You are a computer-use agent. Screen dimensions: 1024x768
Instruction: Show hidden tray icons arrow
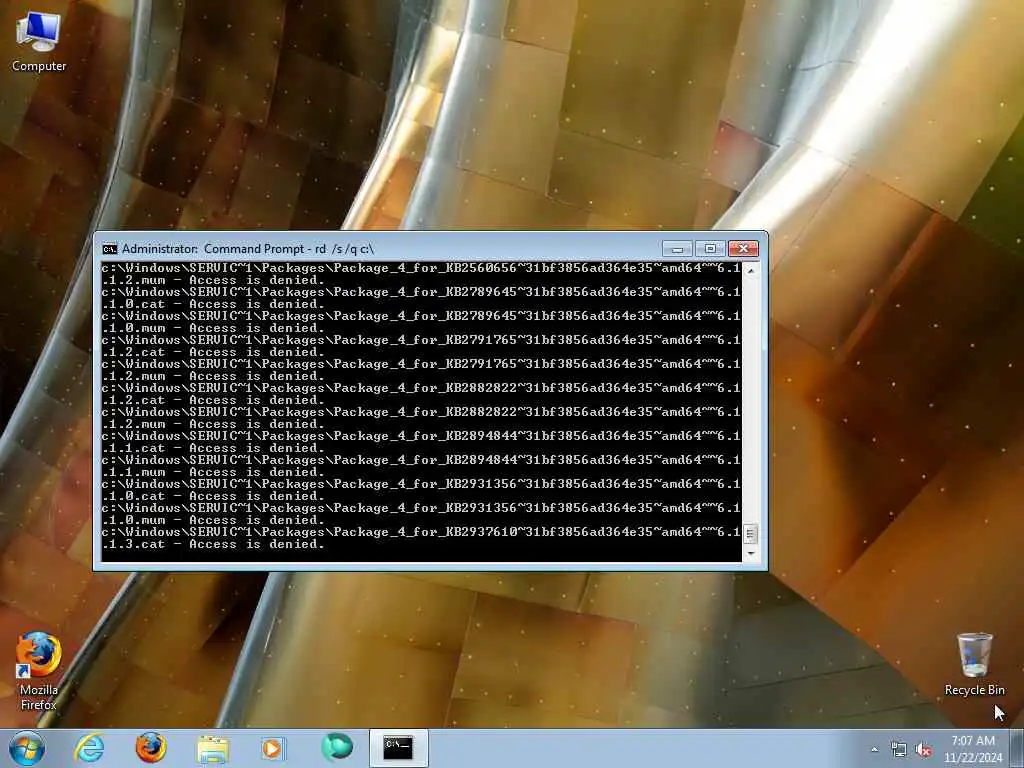pos(874,750)
